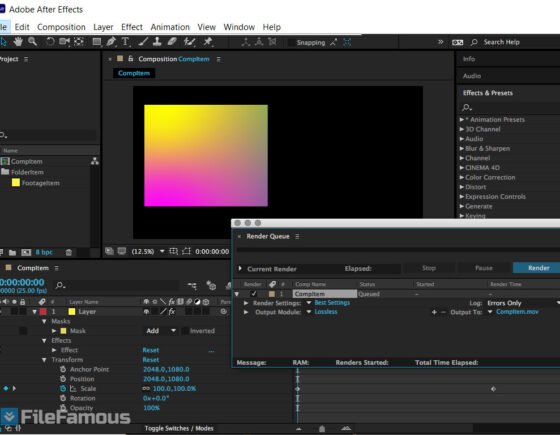Expand Current Render details

click(x=240, y=268)
